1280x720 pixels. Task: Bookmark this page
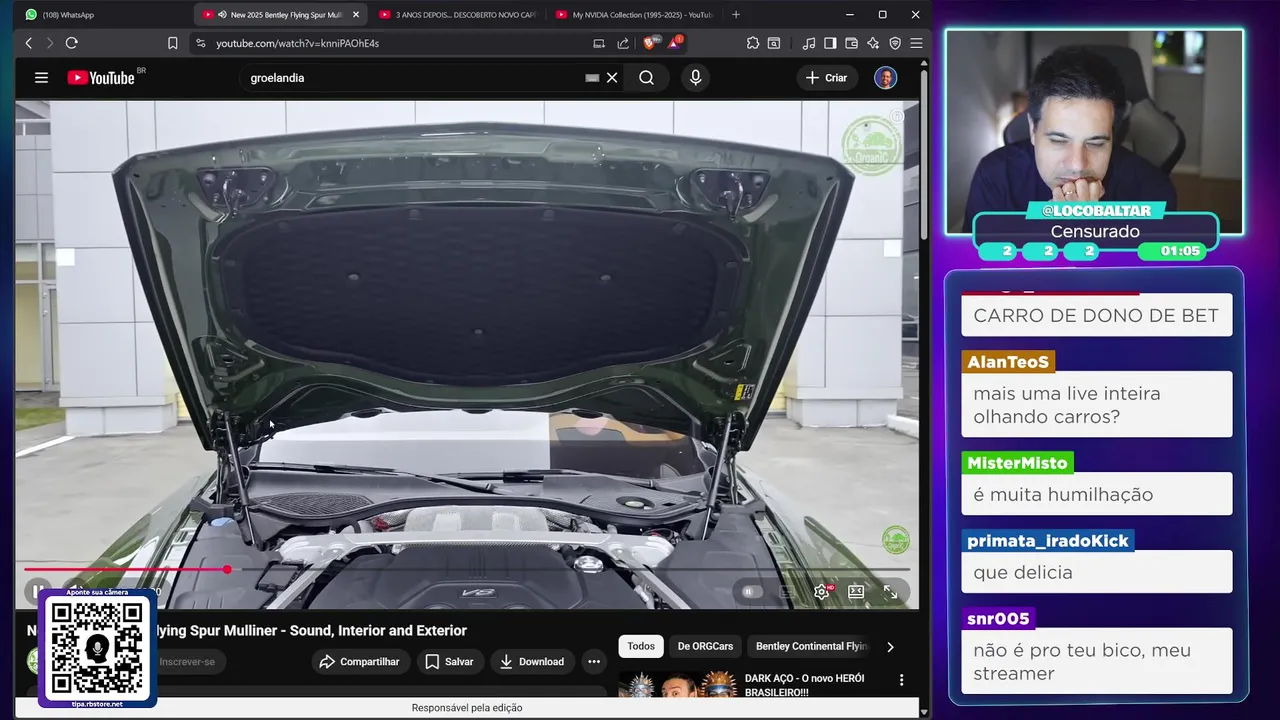(173, 43)
